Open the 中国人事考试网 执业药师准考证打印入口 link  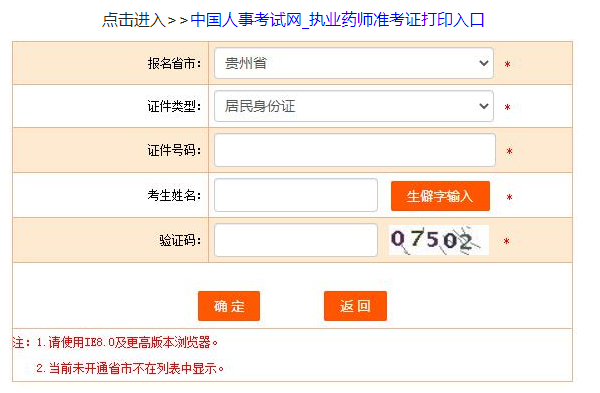coord(337,20)
